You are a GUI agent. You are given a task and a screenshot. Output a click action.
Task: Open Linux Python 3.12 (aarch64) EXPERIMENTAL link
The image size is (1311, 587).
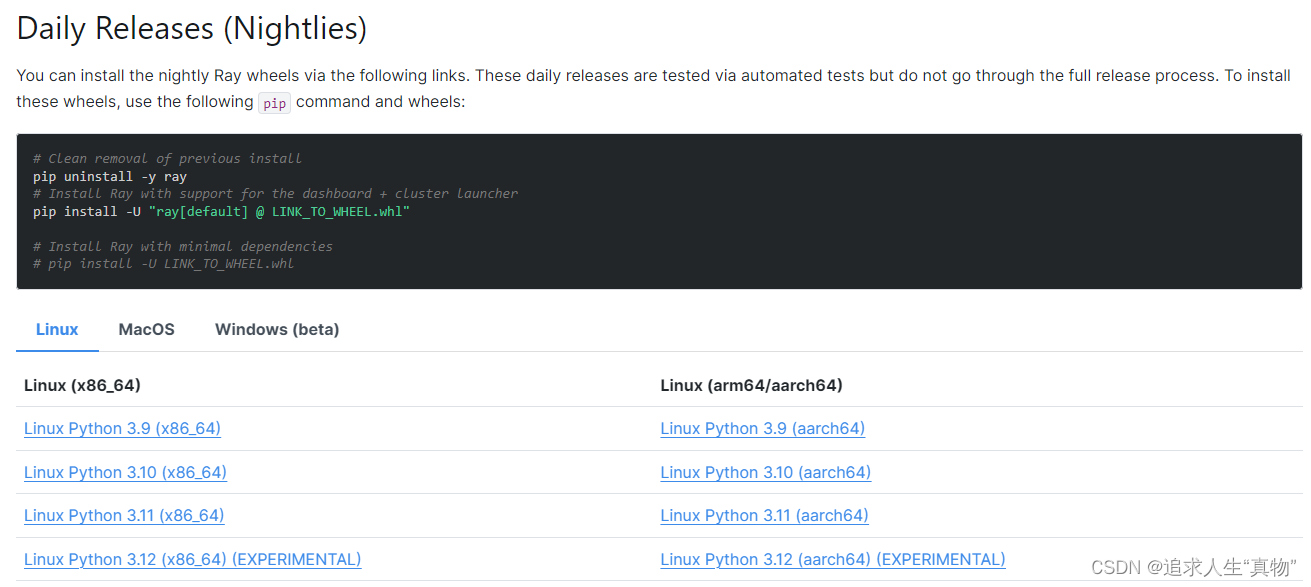[833, 559]
